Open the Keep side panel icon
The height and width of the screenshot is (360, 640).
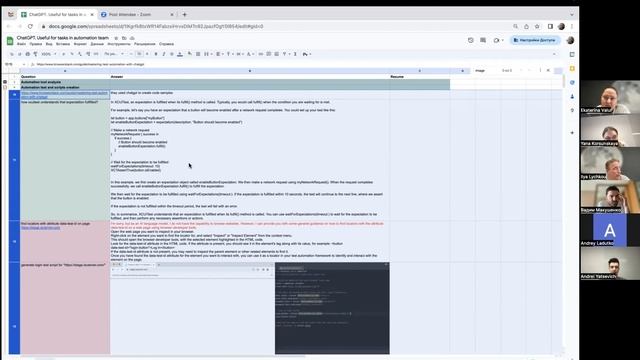(x=572, y=69)
